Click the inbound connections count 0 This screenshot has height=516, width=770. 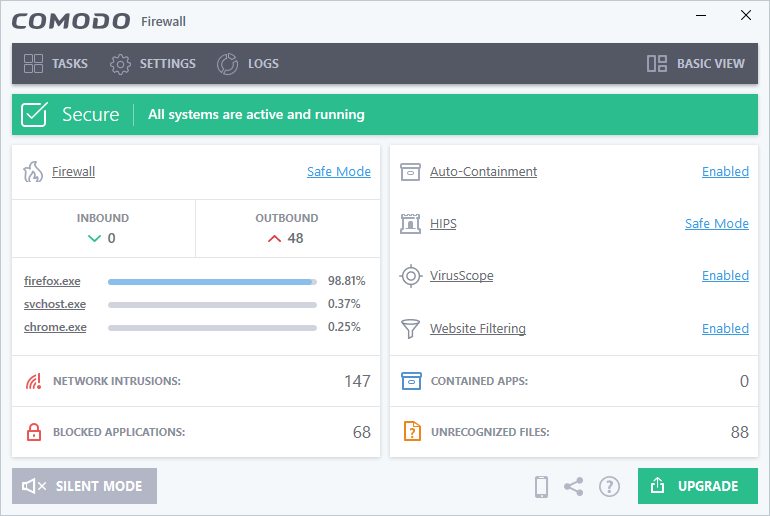pyautogui.click(x=111, y=239)
